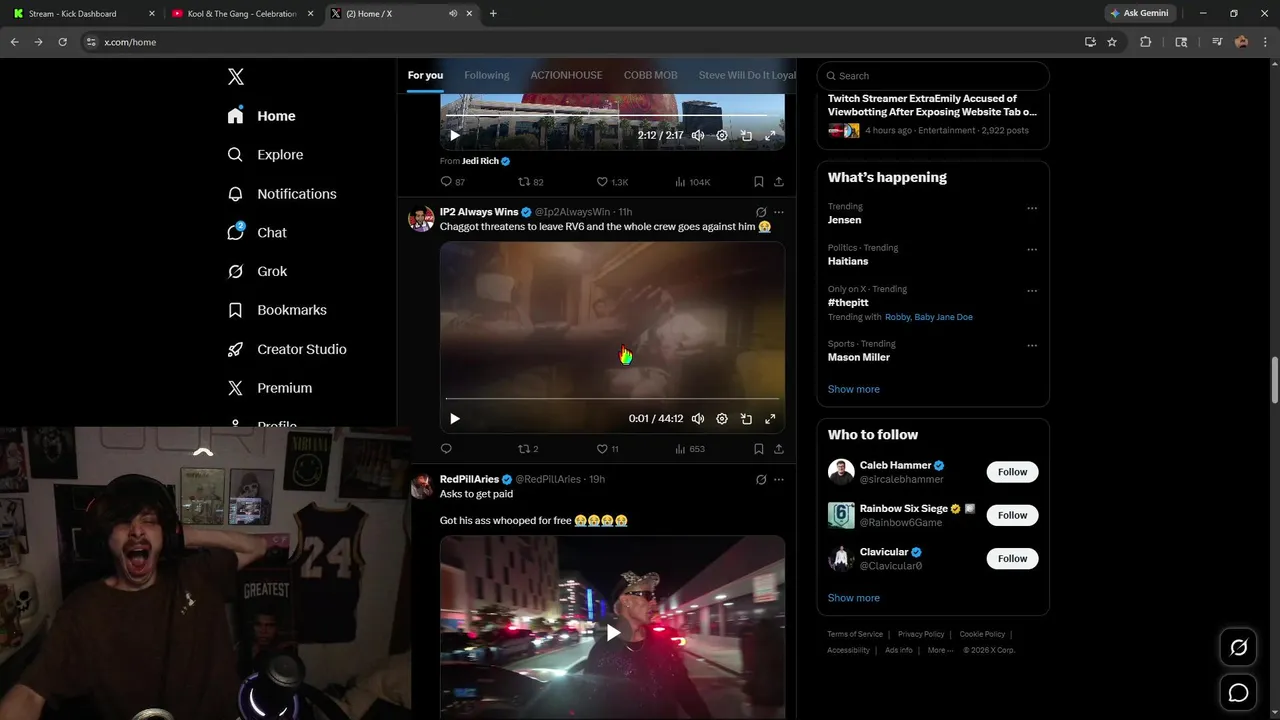1280x720 pixels.
Task: Play the 44:12 video
Action: 455,419
